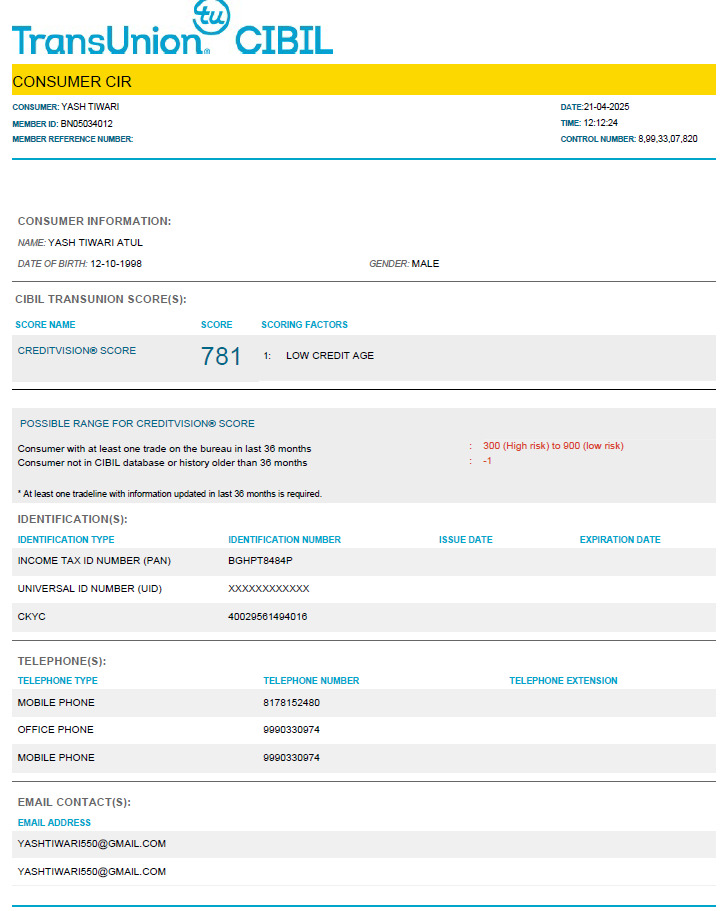The image size is (725, 911).
Task: Click the OFFICE PHONE row label
Action: point(56,730)
